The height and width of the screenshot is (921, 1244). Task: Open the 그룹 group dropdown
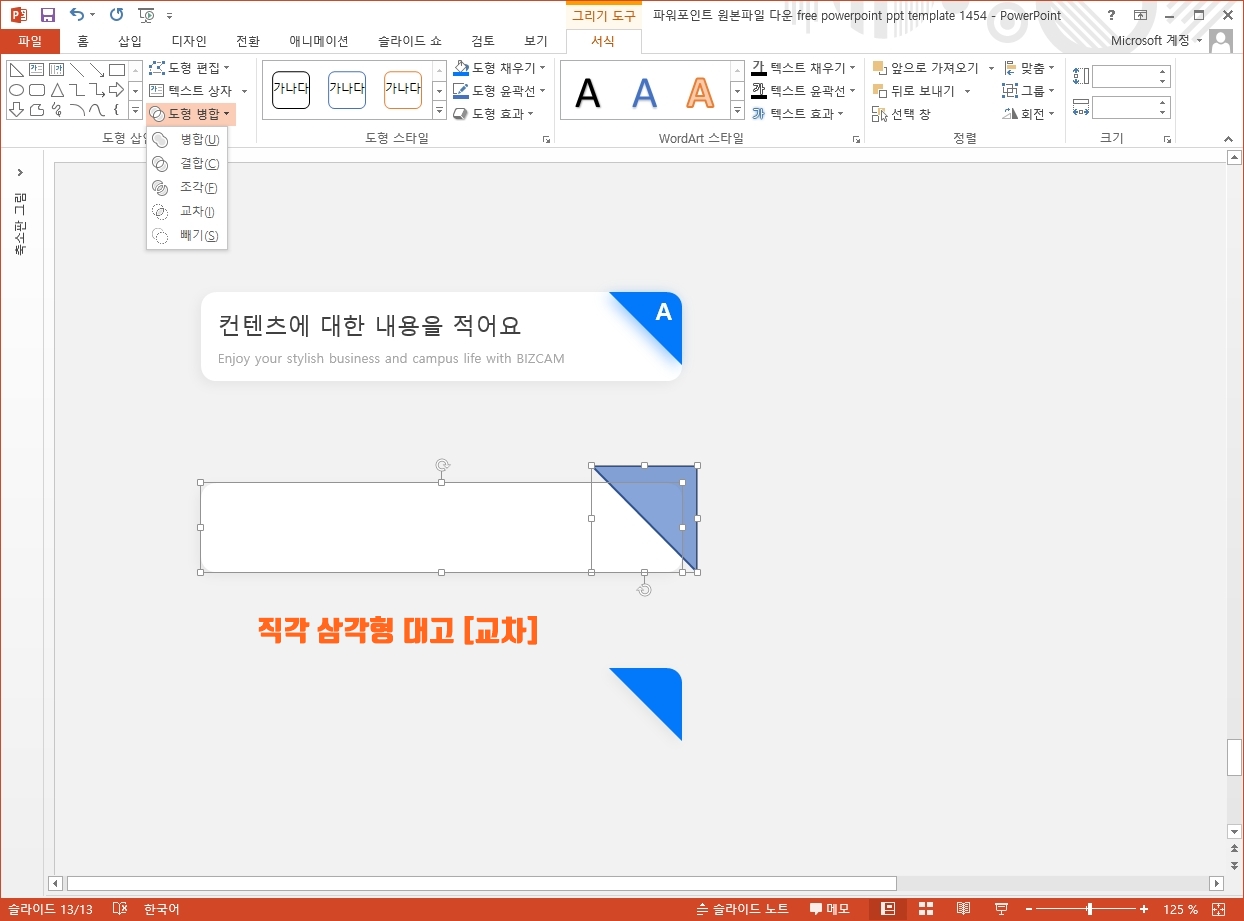click(x=1029, y=91)
